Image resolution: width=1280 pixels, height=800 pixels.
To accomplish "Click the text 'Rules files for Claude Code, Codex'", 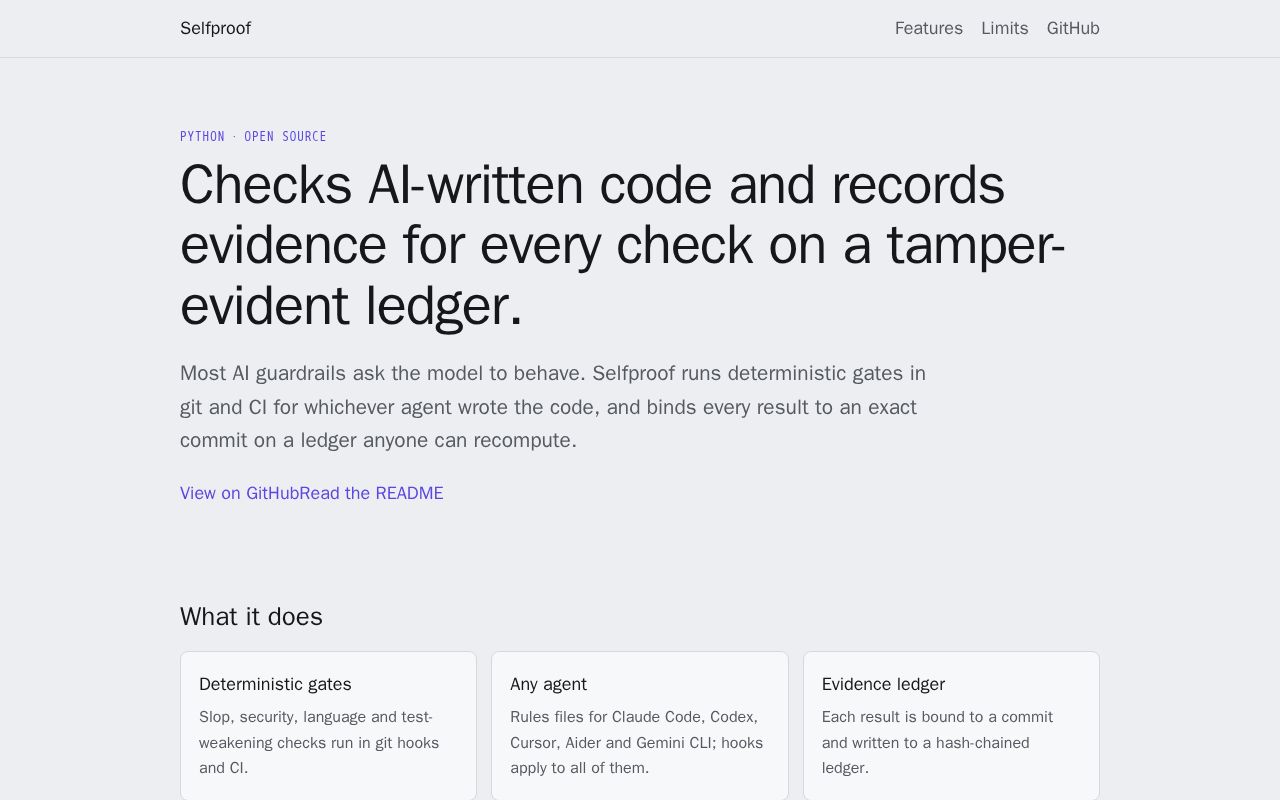I will [x=636, y=742].
